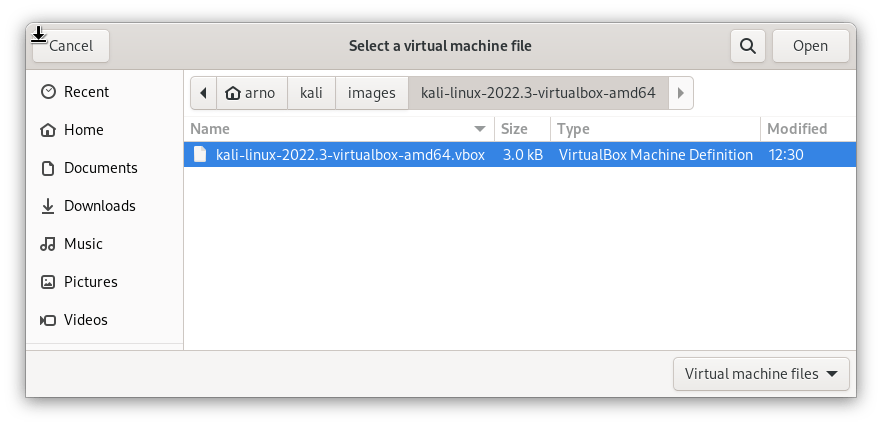
Task: Navigate to the kali breadcrumb folder
Action: pyautogui.click(x=311, y=93)
